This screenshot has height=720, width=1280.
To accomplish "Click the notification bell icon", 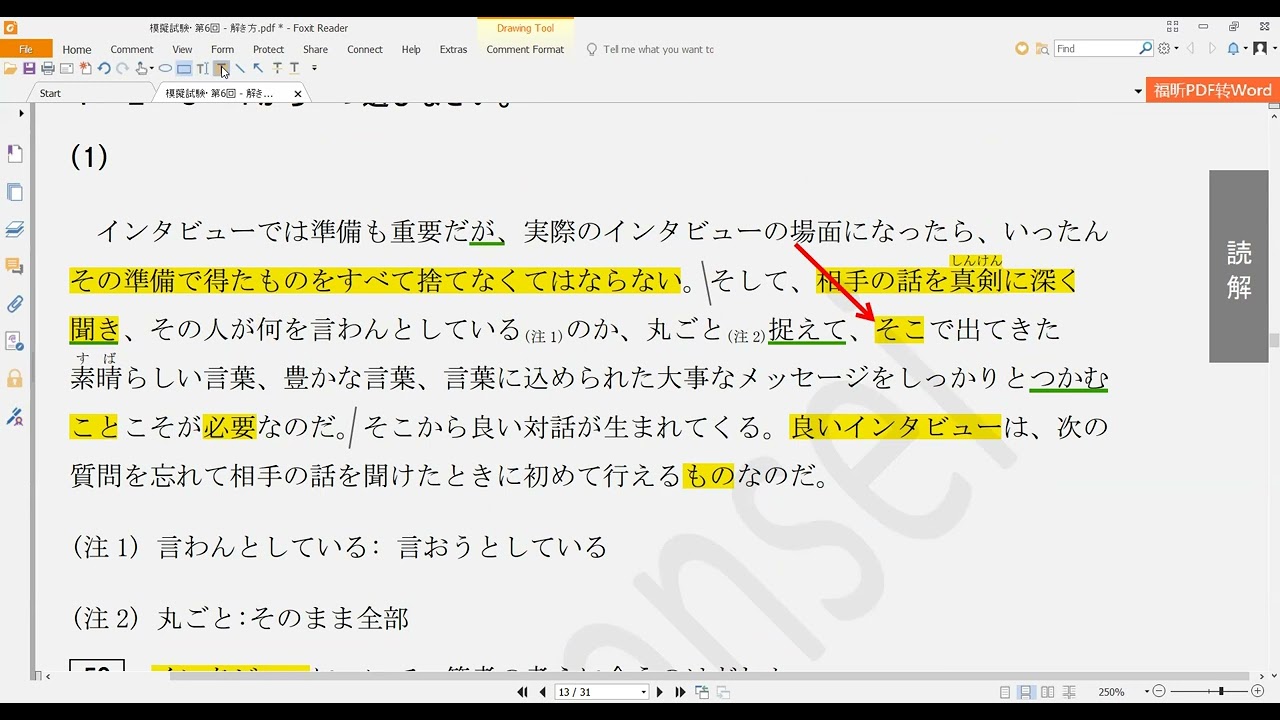I will click(1233, 48).
